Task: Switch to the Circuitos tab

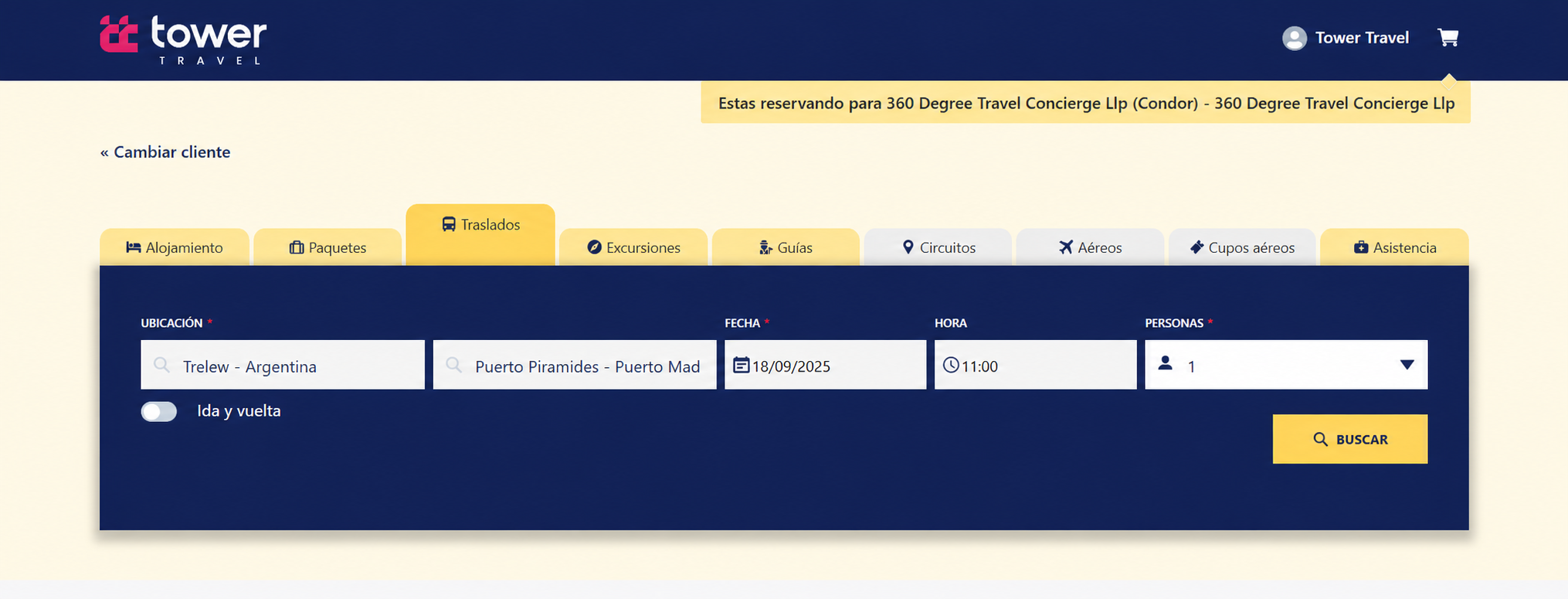Action: [x=938, y=247]
